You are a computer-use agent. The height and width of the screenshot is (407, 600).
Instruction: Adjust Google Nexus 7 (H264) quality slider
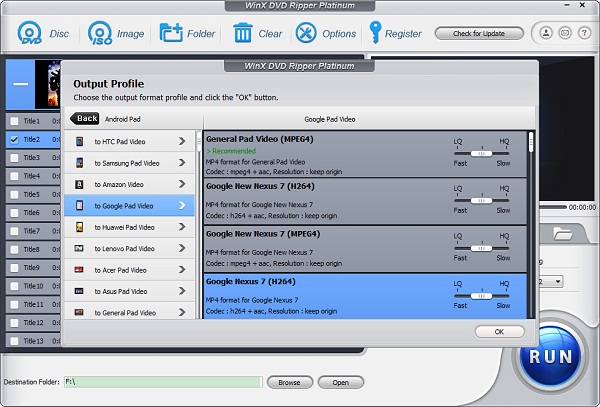click(481, 296)
